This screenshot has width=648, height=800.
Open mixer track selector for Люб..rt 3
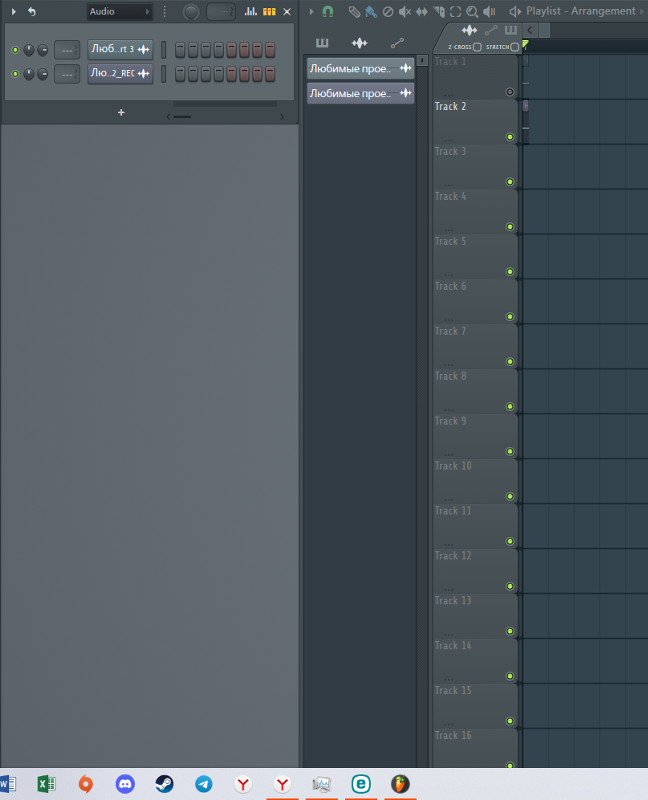(67, 50)
